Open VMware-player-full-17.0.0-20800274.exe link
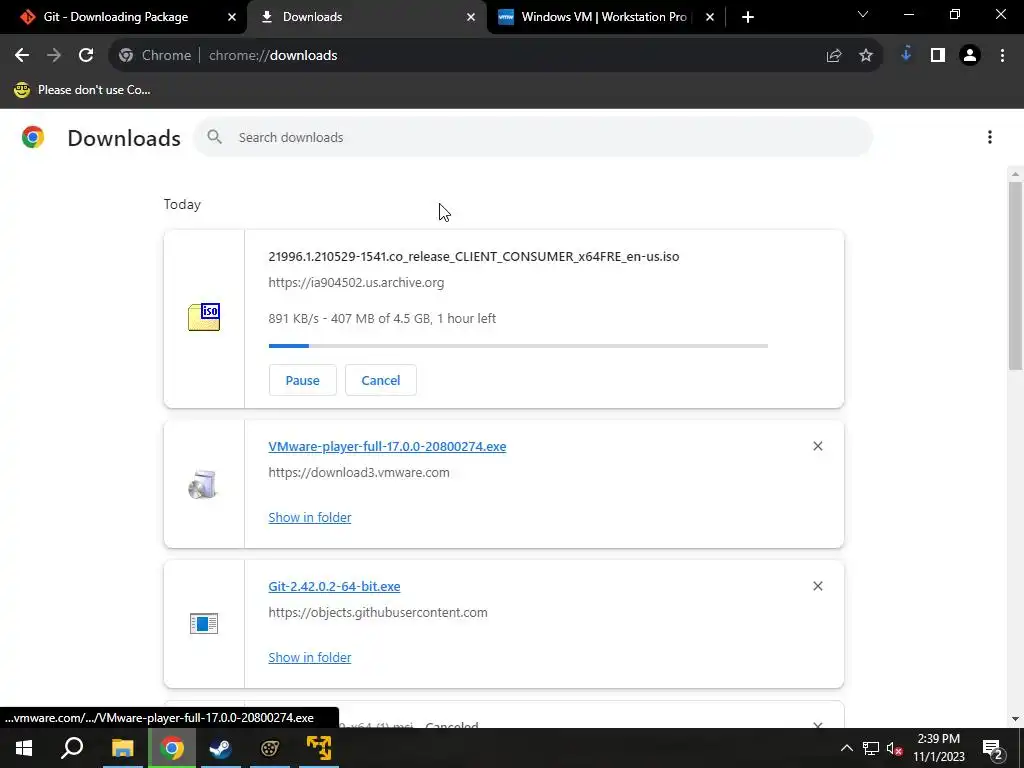Image resolution: width=1024 pixels, height=768 pixels. [x=387, y=447]
